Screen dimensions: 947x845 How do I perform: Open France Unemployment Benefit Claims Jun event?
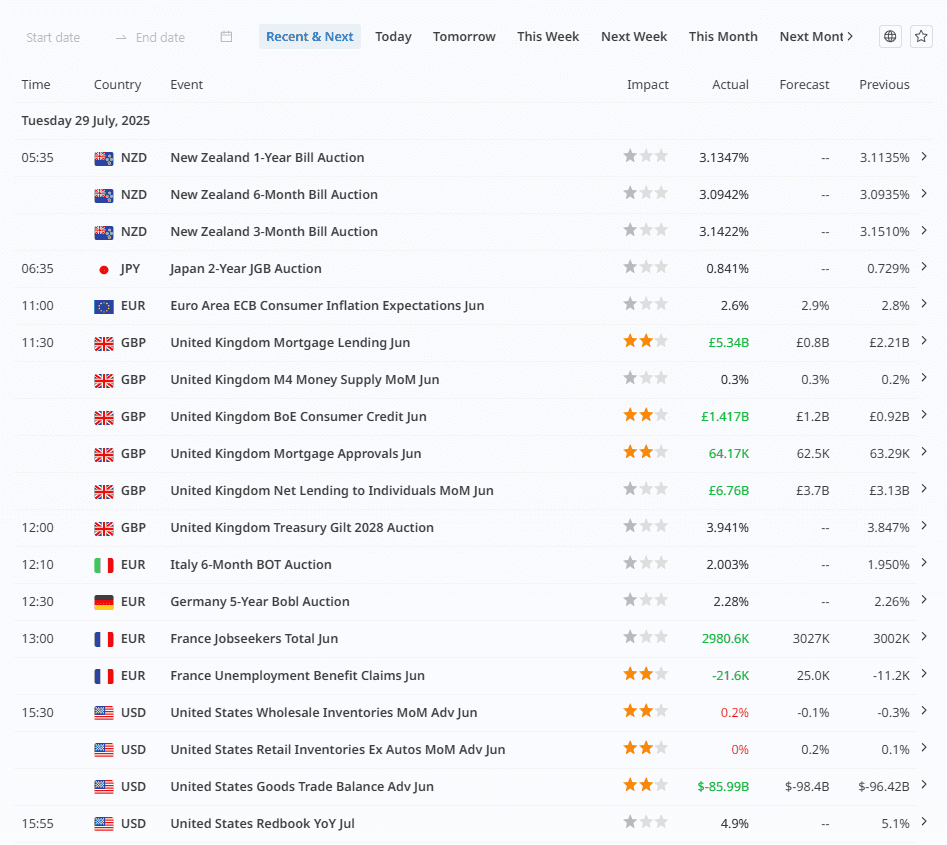297,676
